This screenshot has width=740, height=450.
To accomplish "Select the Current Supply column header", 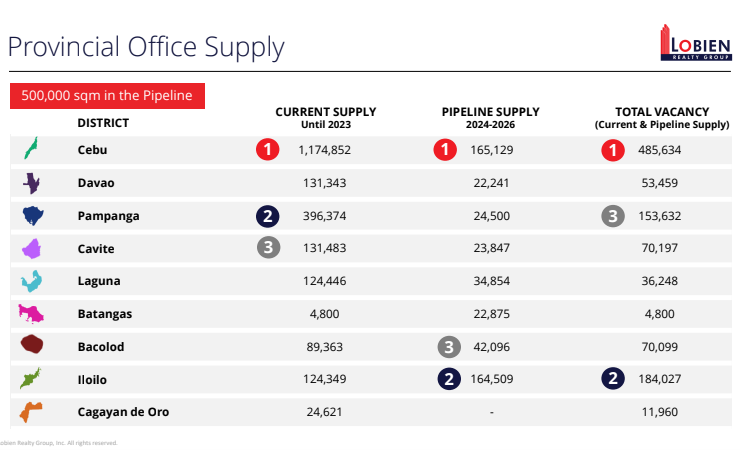I will coord(326,117).
